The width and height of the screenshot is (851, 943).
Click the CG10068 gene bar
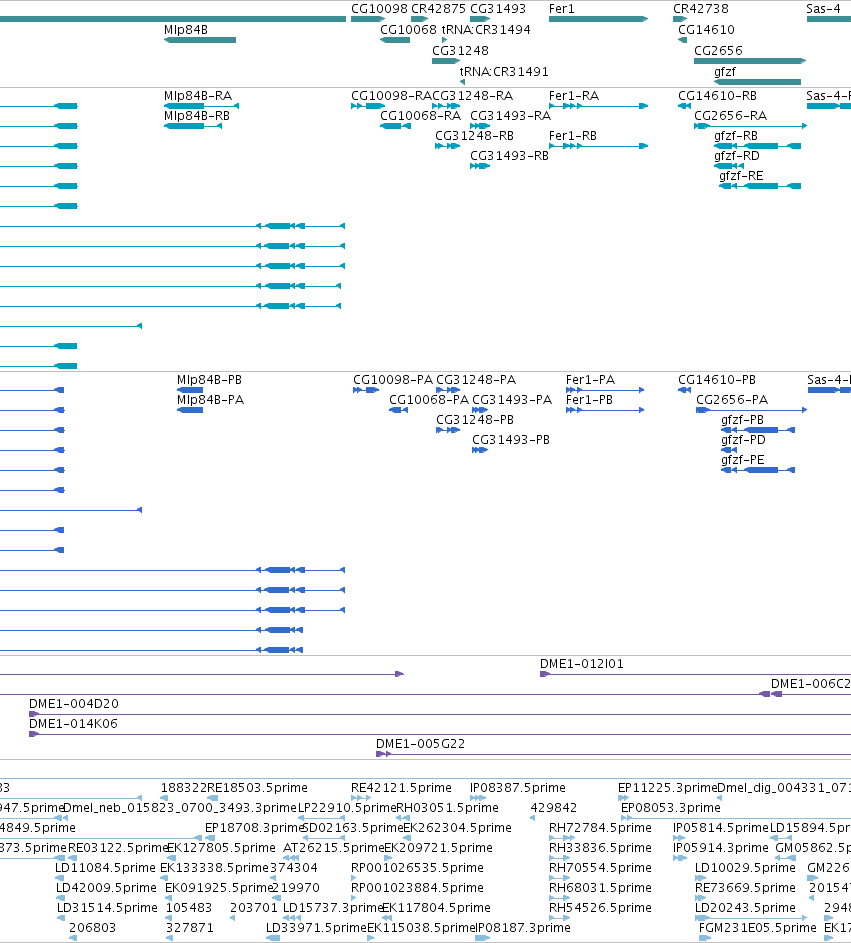click(x=395, y=40)
